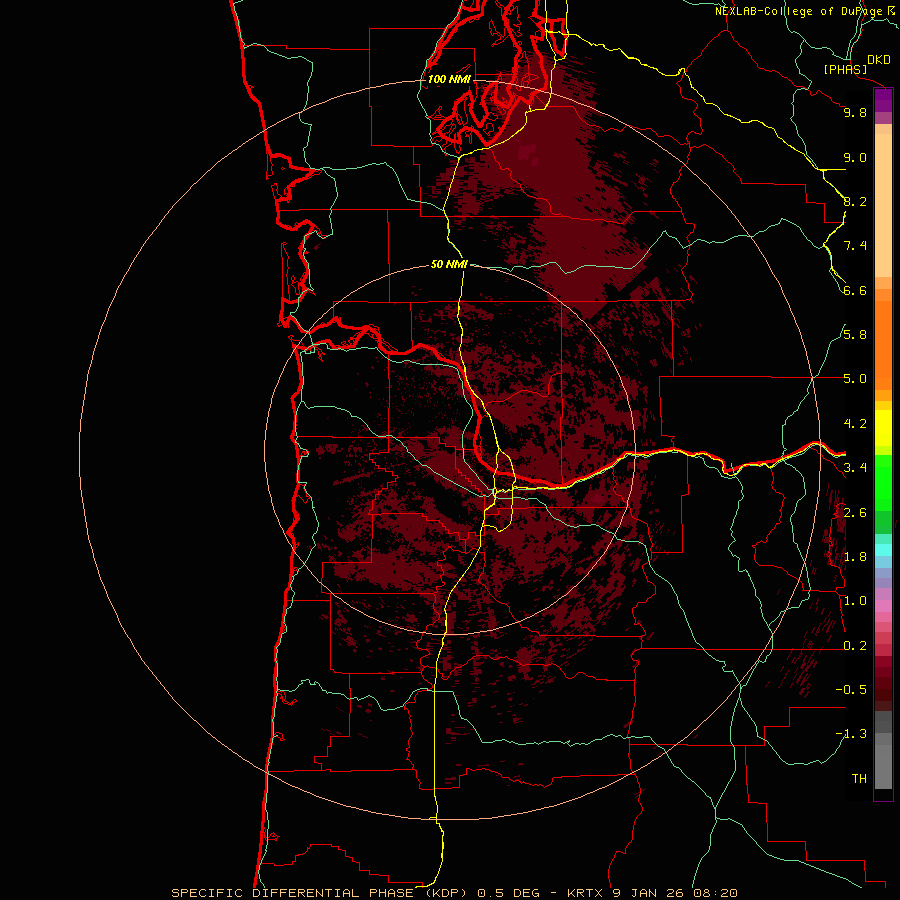Viewport: 900px width, 900px height.
Task: Click the 5.8 value on the scale
Action: click(x=855, y=335)
